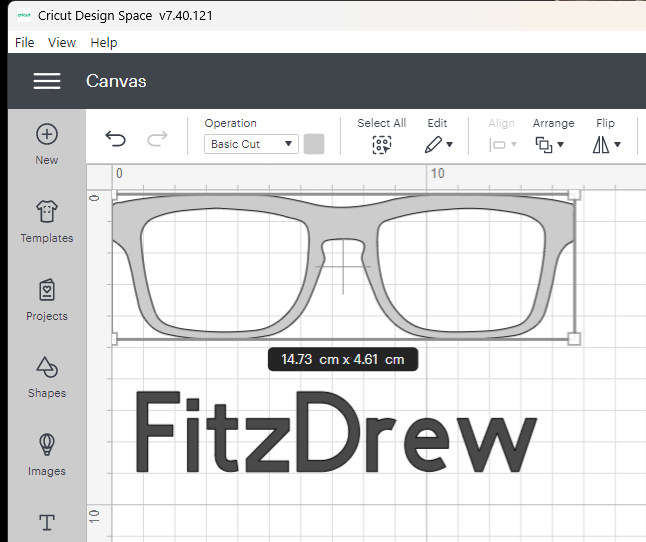The image size is (646, 542).
Task: Click the gray operation color swatch
Action: (x=314, y=144)
